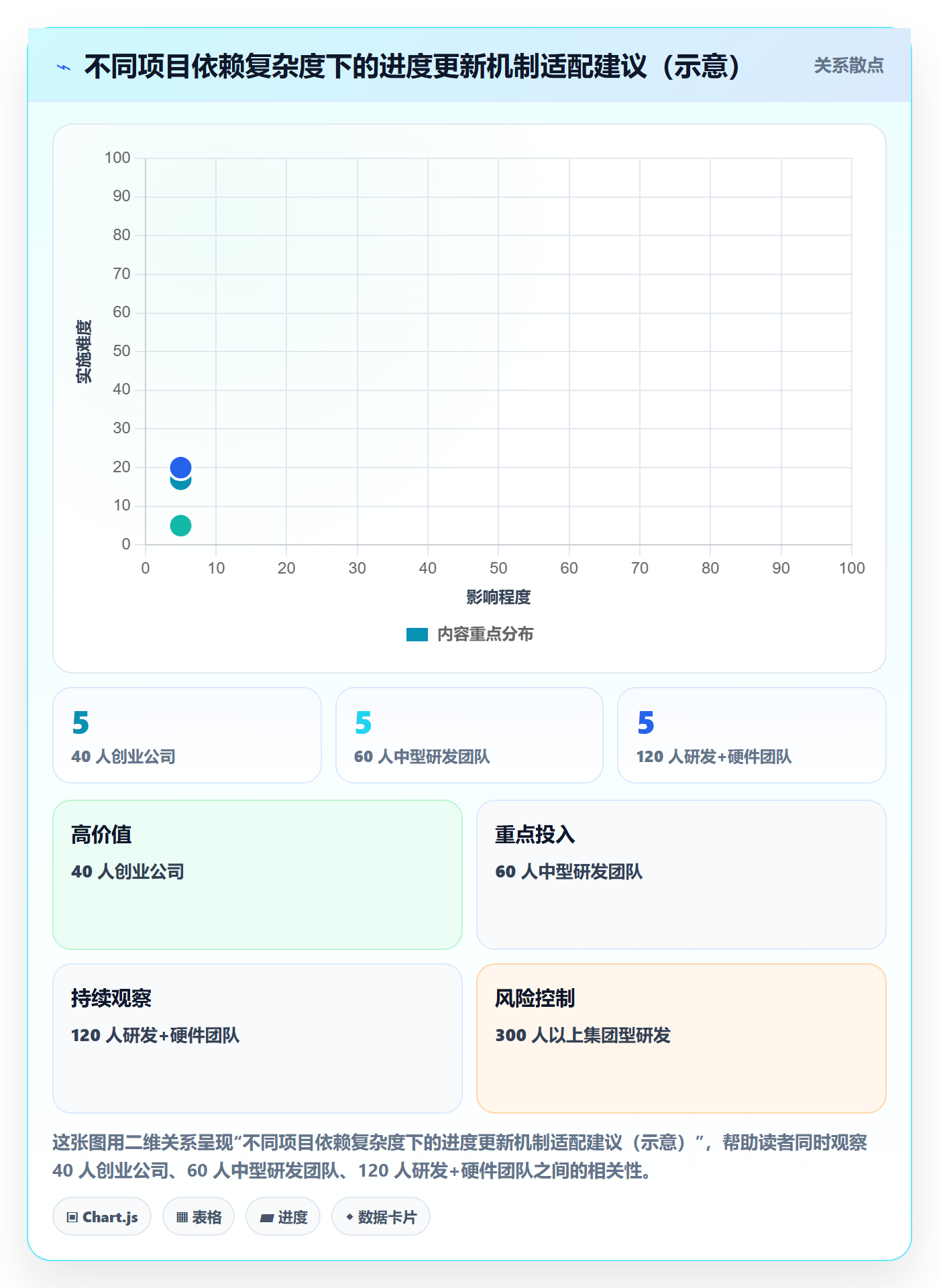Select the 120 人研发+硬件团队 stat card
Image resolution: width=939 pixels, height=1288 pixels.
point(752,735)
